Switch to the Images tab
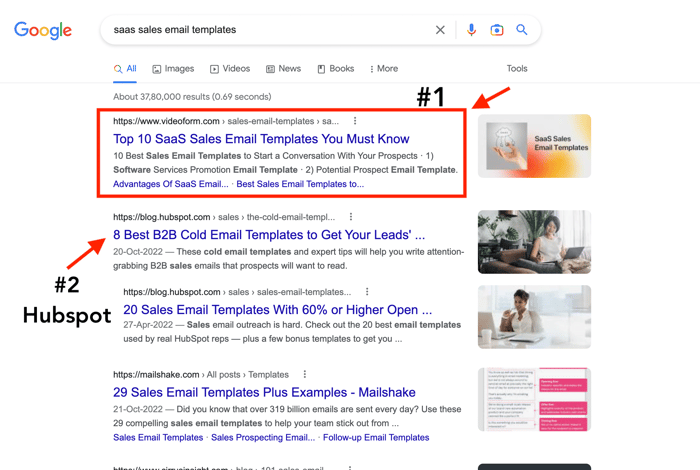 173,69
